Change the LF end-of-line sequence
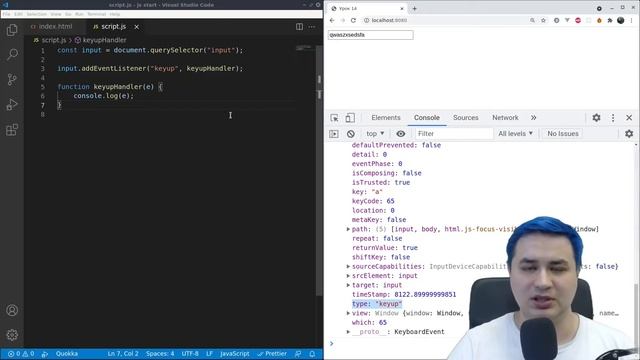 (209, 354)
